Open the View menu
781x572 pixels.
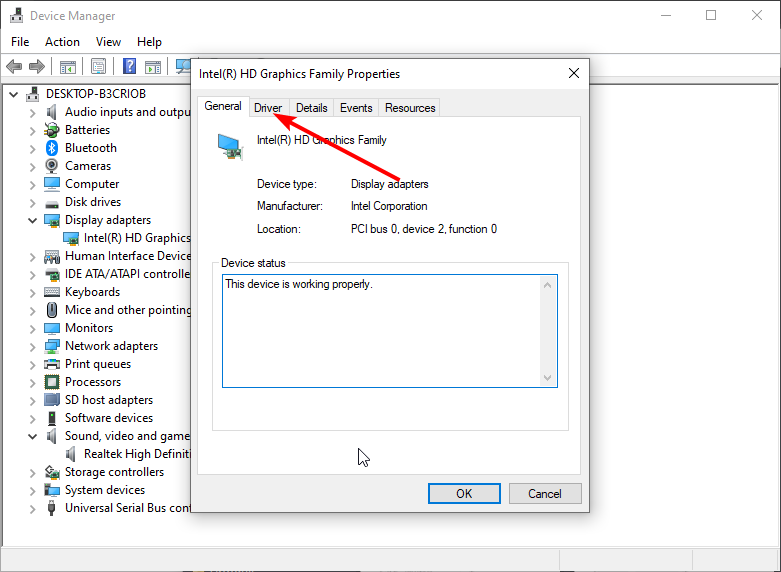pos(108,42)
